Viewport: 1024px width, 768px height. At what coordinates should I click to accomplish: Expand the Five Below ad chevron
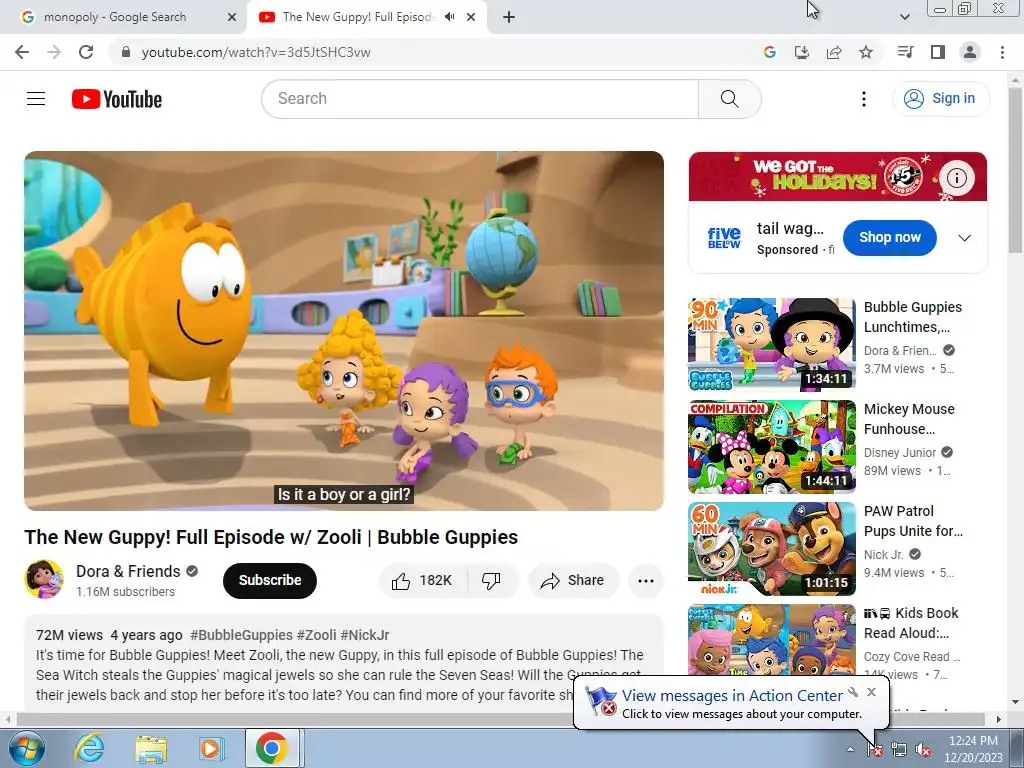pyautogui.click(x=965, y=238)
